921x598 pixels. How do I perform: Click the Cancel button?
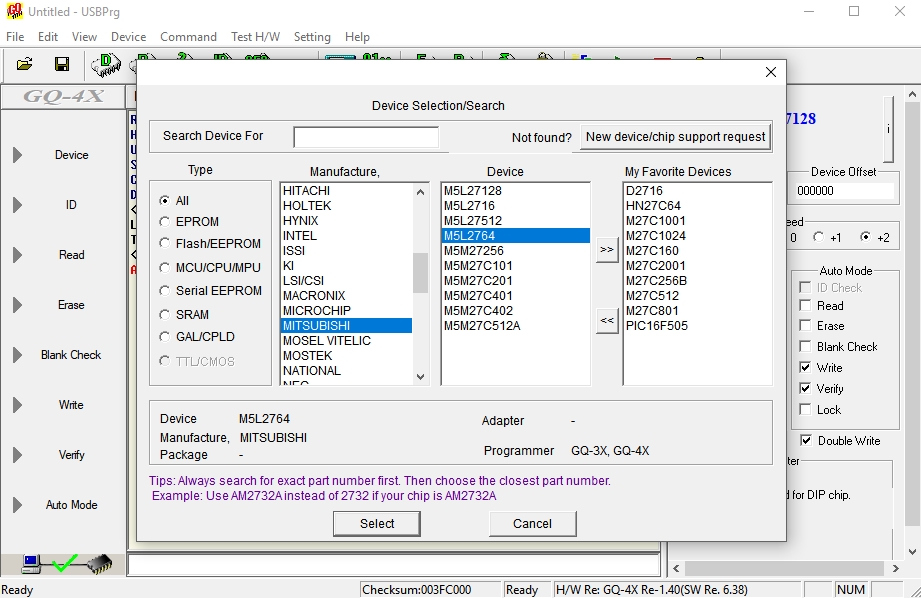(532, 523)
